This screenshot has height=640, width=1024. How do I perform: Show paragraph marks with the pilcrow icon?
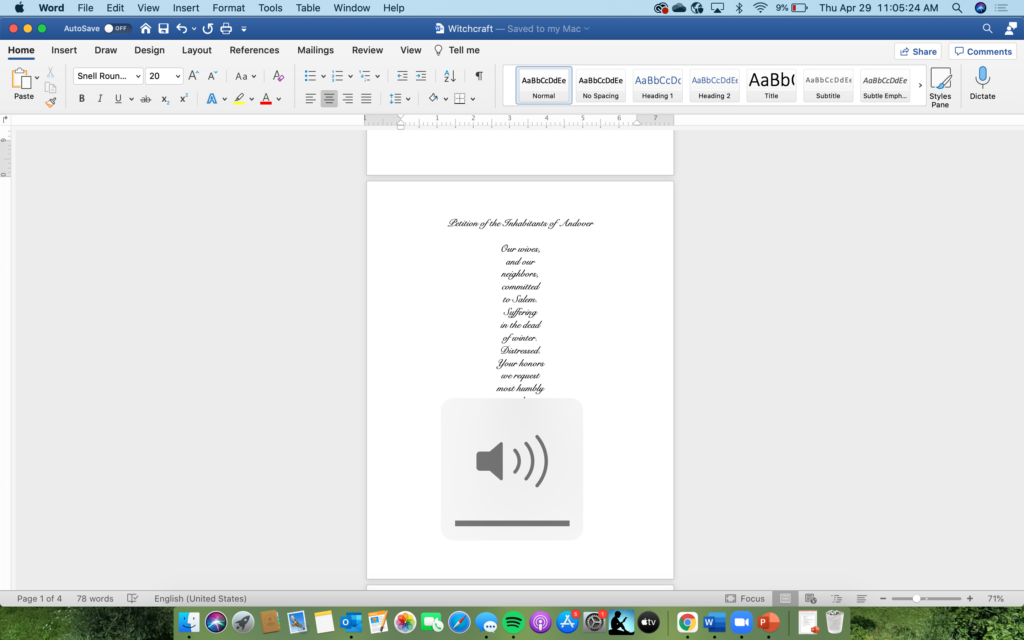479,76
